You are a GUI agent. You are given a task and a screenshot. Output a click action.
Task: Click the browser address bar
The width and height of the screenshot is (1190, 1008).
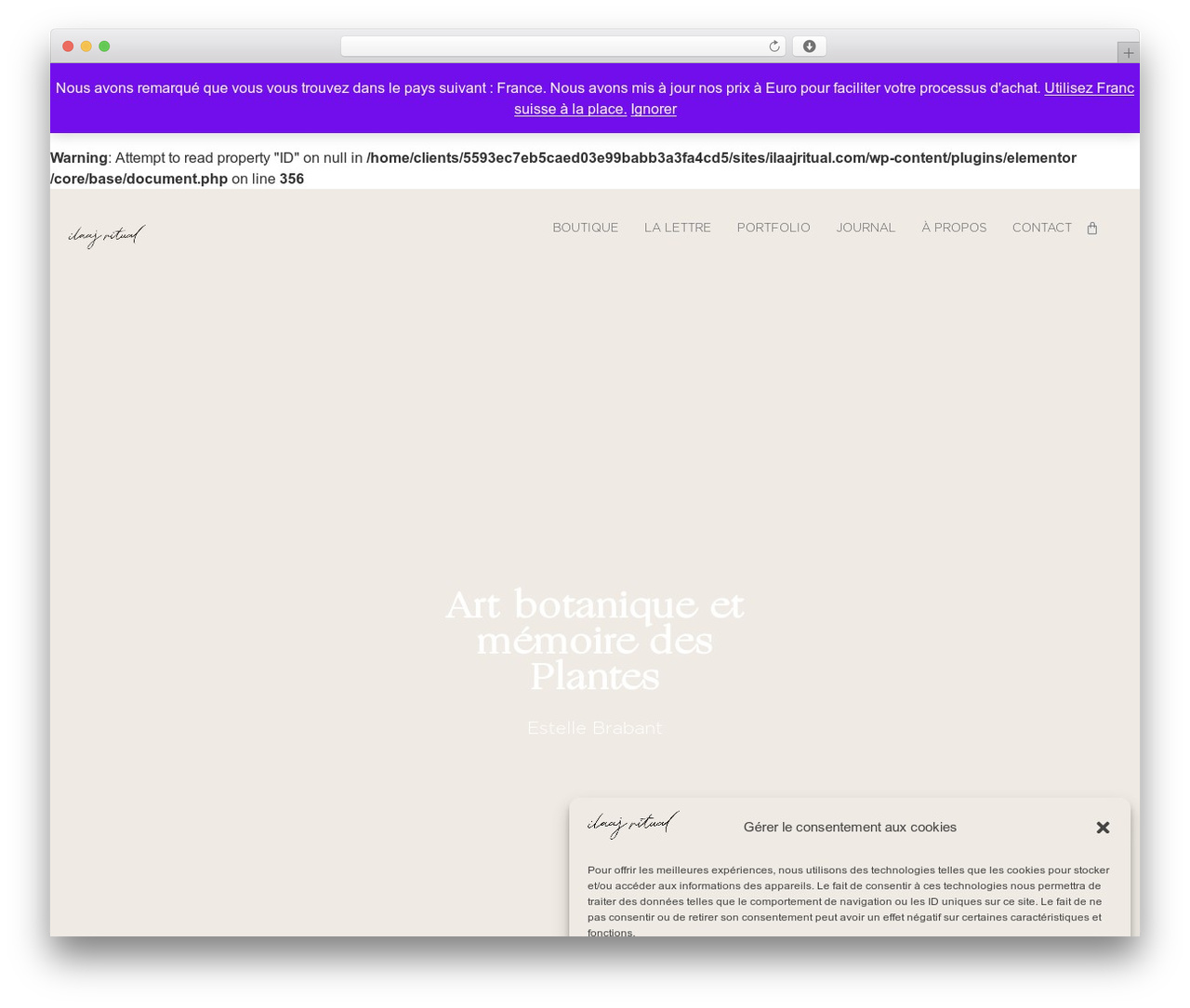[x=562, y=46]
